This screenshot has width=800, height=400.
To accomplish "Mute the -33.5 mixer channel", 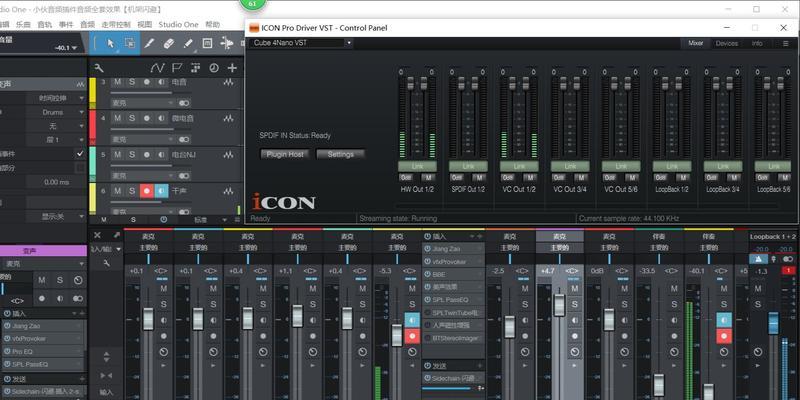I will [674, 289].
